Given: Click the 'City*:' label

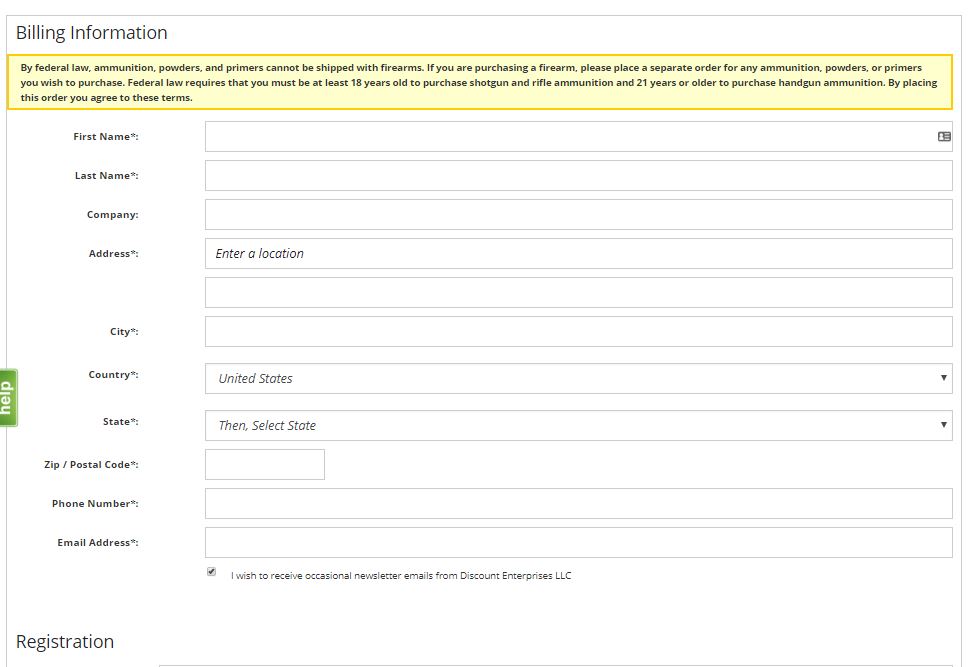Looking at the screenshot, I should [124, 331].
